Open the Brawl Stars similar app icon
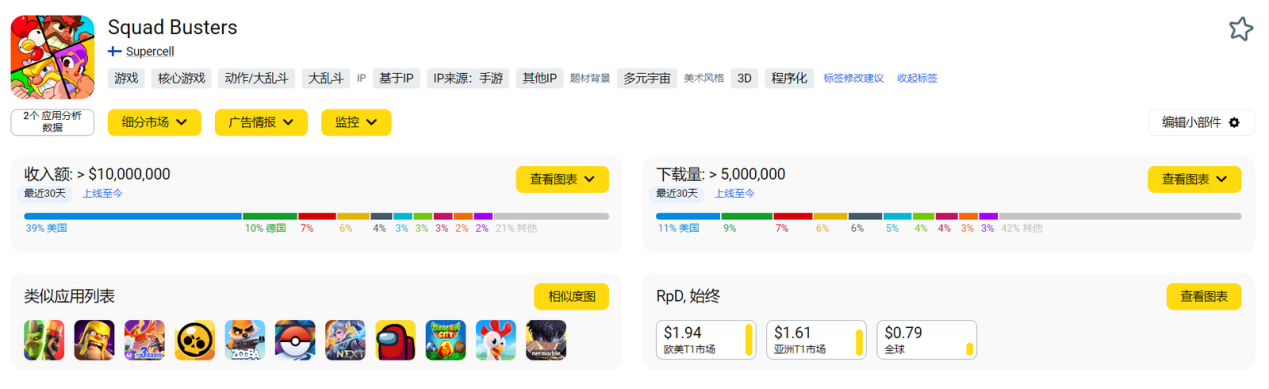Screen dimensions: 1269x389 pyautogui.click(x=194, y=340)
